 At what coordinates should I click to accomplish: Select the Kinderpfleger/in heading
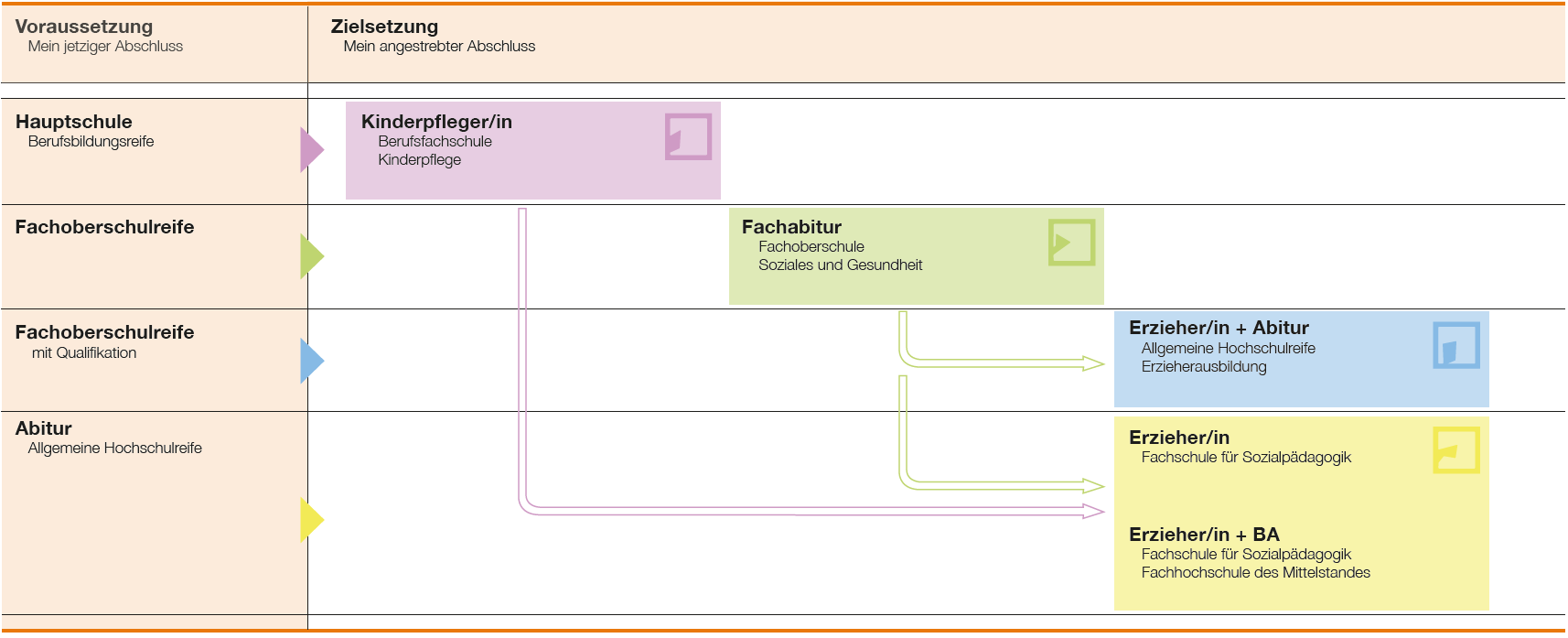[x=436, y=122]
